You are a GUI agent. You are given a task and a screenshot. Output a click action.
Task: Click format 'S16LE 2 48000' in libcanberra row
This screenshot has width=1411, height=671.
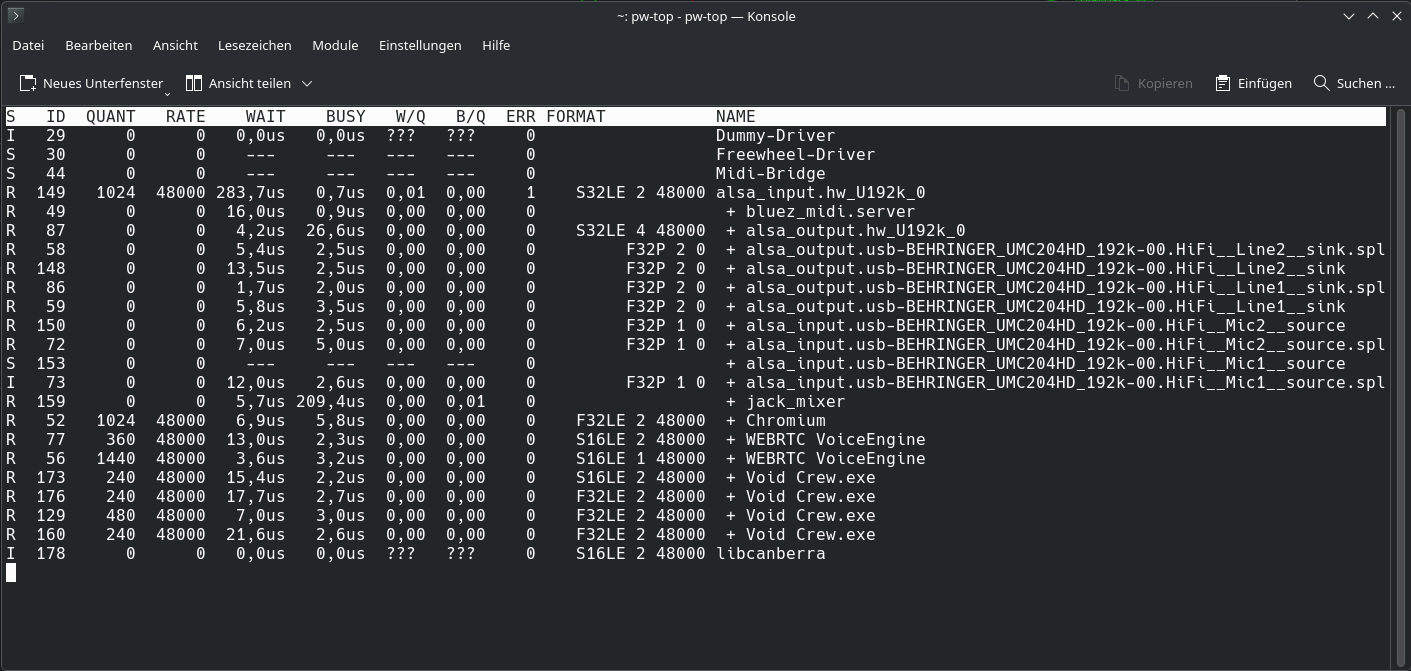(641, 553)
